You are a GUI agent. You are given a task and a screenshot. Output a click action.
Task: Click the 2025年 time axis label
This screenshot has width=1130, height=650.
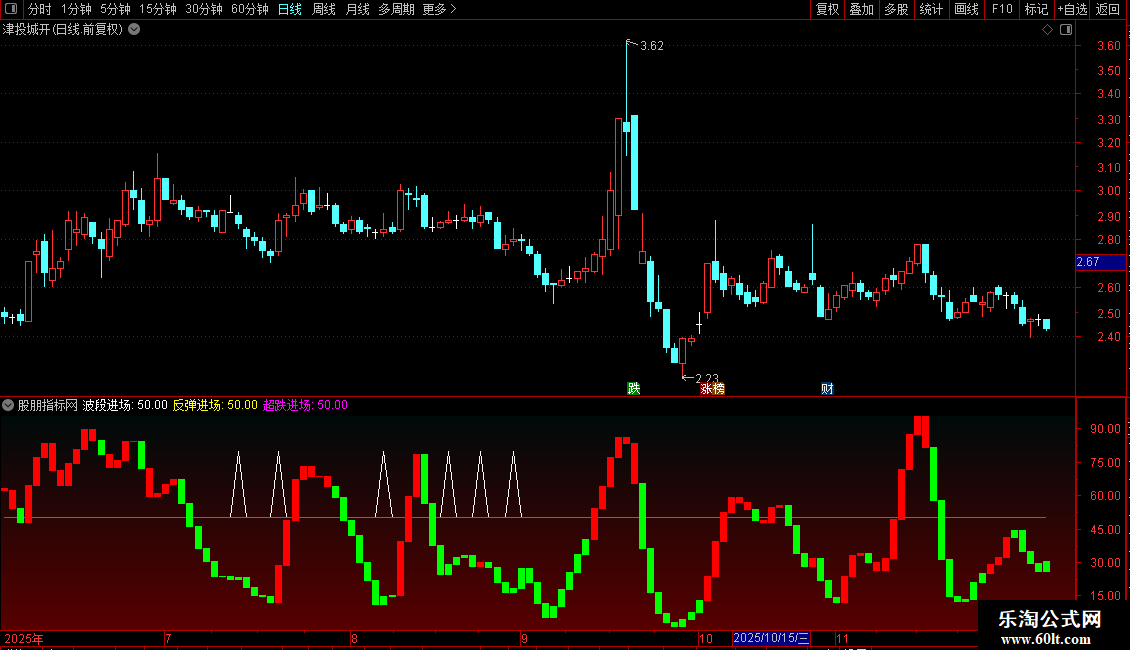click(24, 638)
